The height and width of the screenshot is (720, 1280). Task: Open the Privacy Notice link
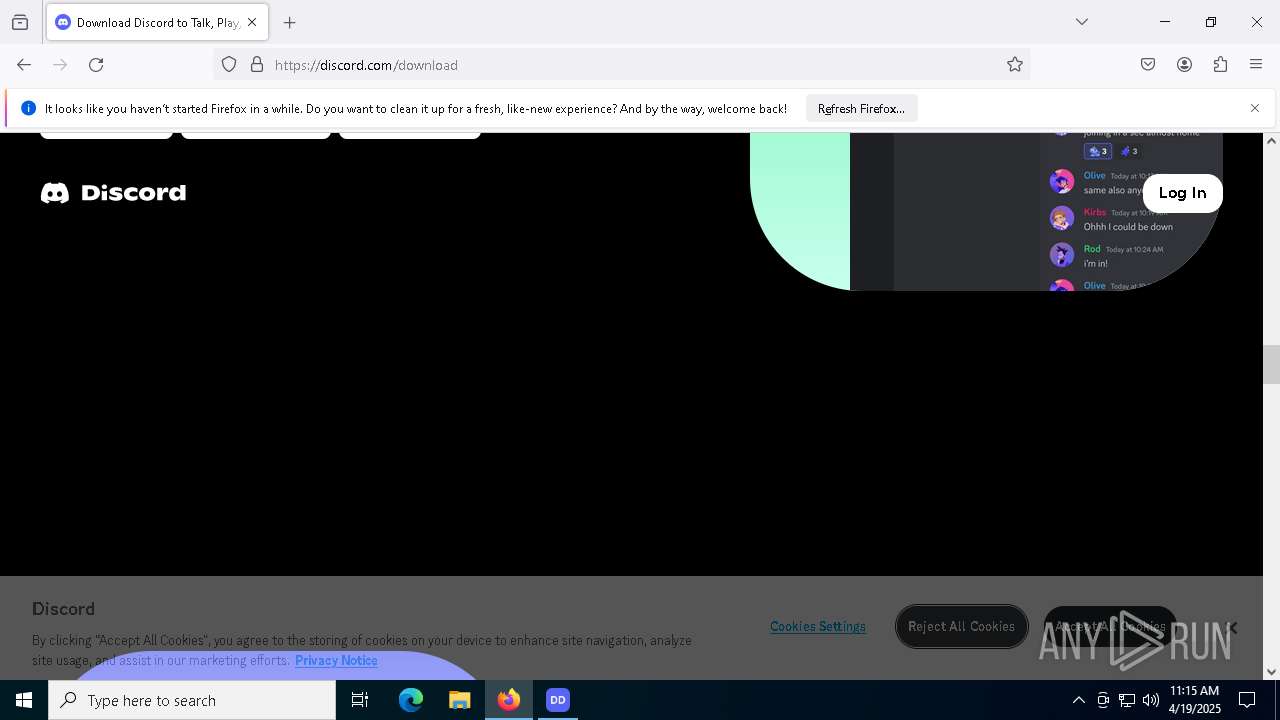point(336,661)
